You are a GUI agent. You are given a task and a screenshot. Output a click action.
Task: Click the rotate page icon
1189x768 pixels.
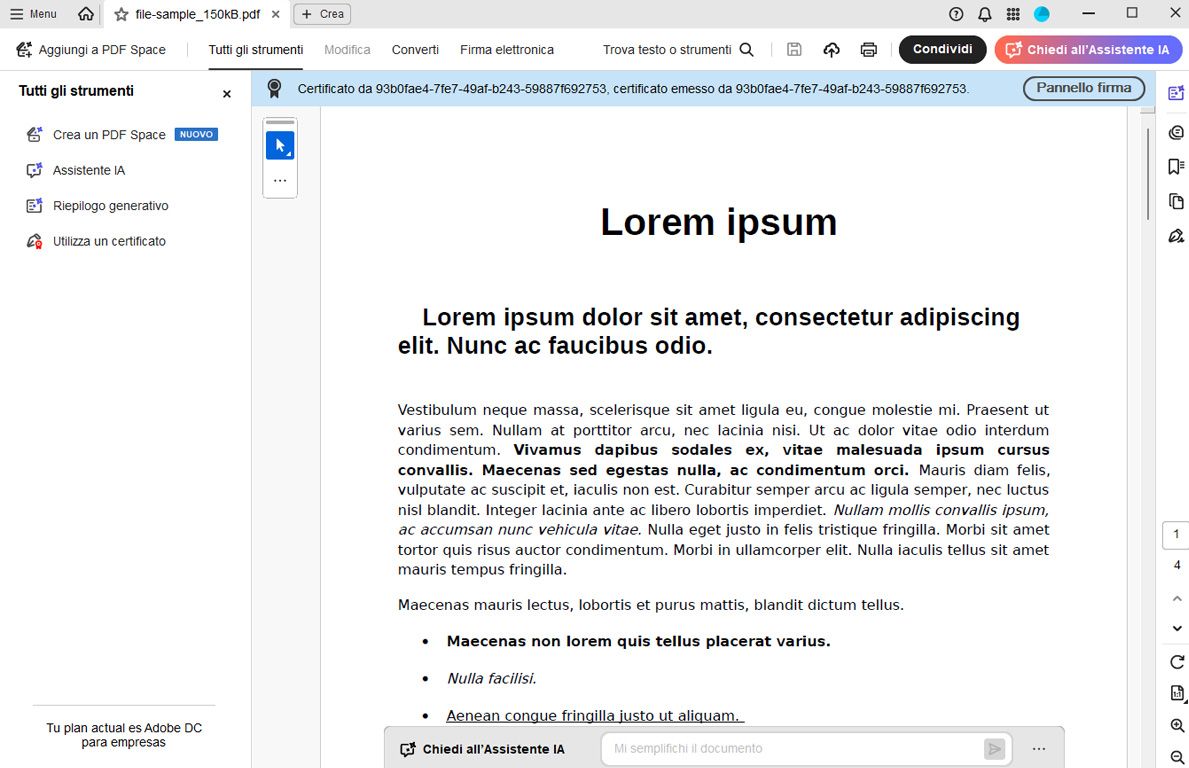(x=1176, y=662)
